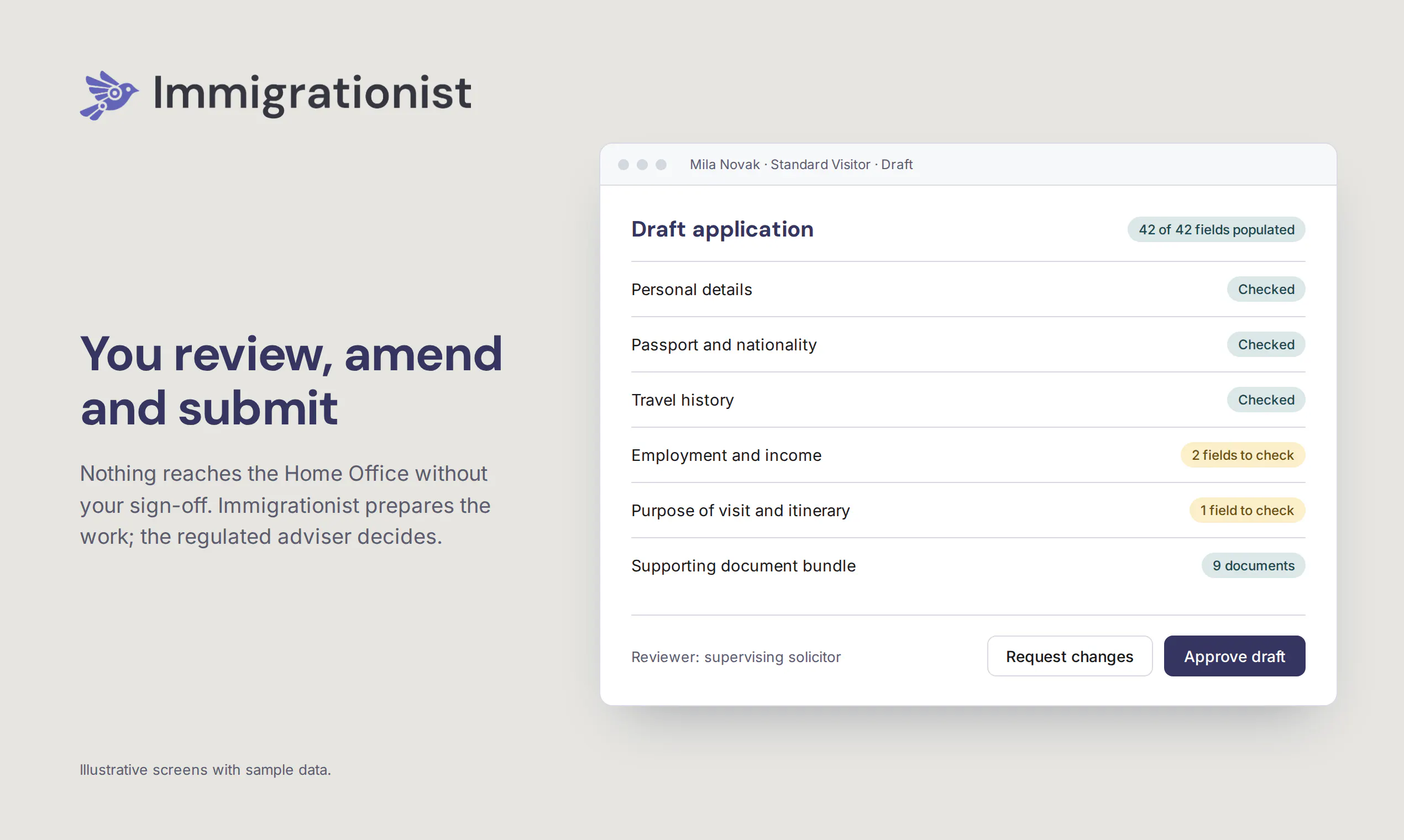Viewport: 1404px width, 840px height.
Task: Select the Travel history row
Action: (x=968, y=400)
